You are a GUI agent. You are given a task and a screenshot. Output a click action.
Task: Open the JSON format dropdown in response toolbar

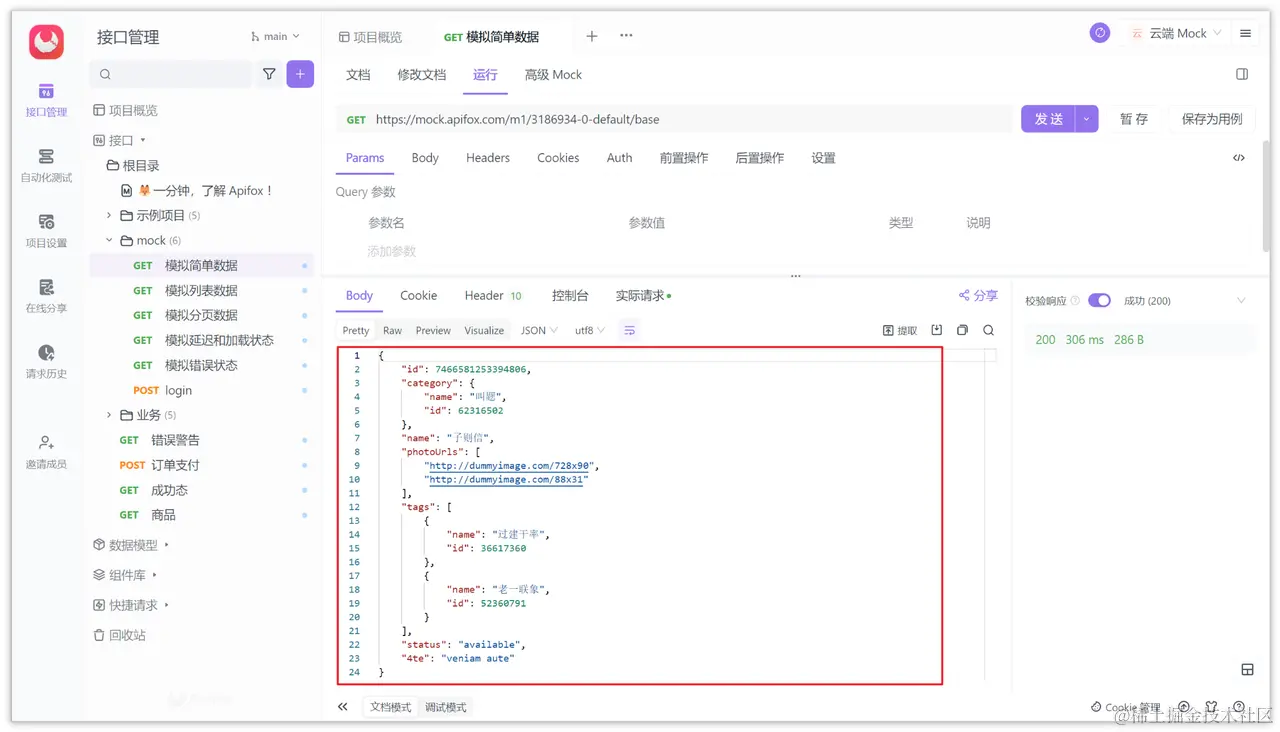pos(538,330)
